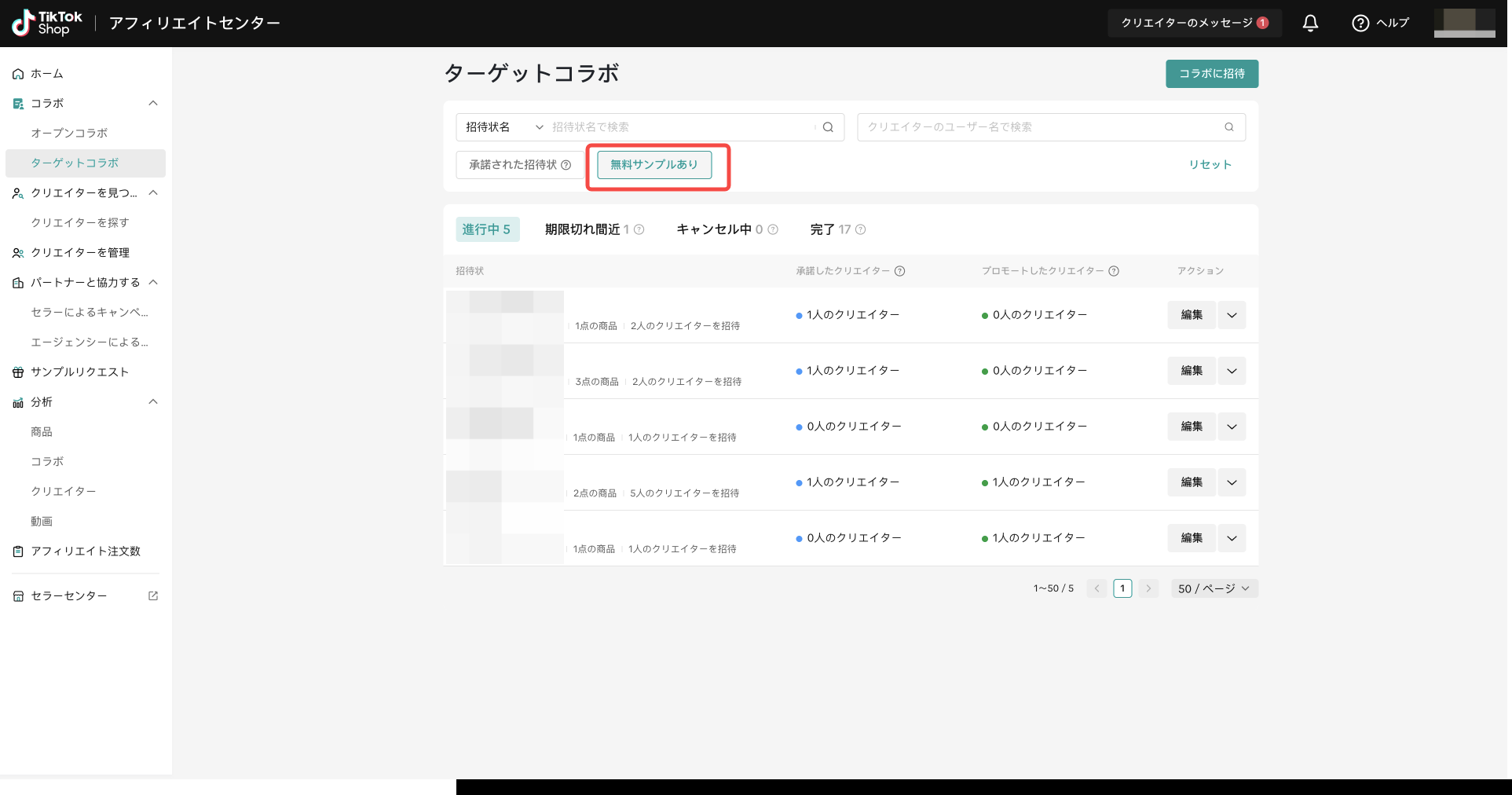Open オープンコラボ in the sidebar
The image size is (1512, 795).
69,134
